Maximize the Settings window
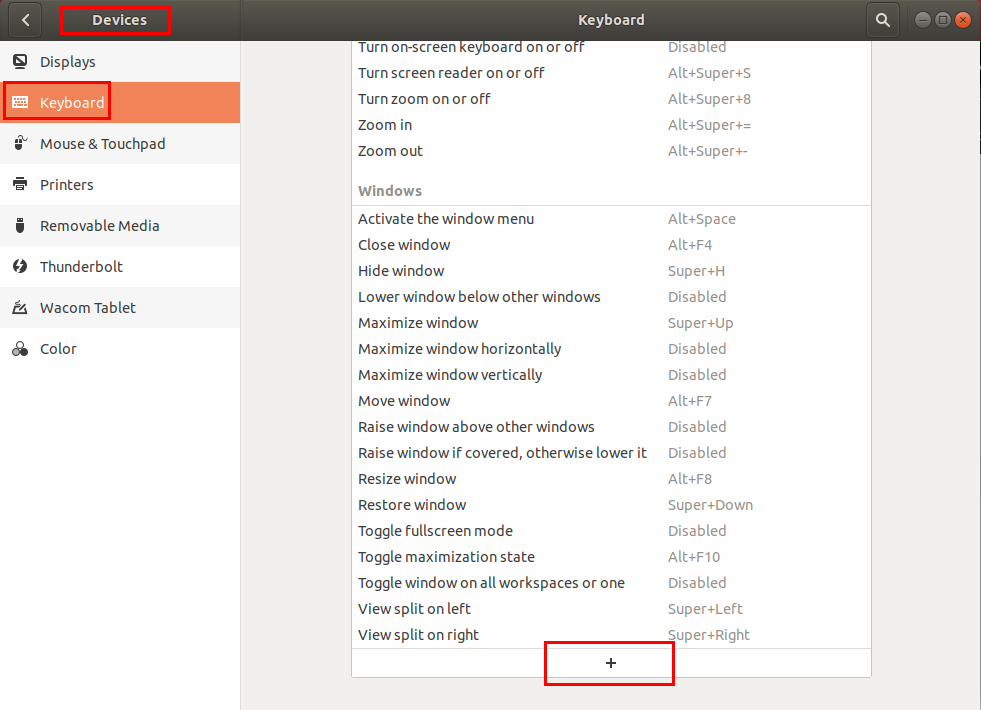 [943, 20]
